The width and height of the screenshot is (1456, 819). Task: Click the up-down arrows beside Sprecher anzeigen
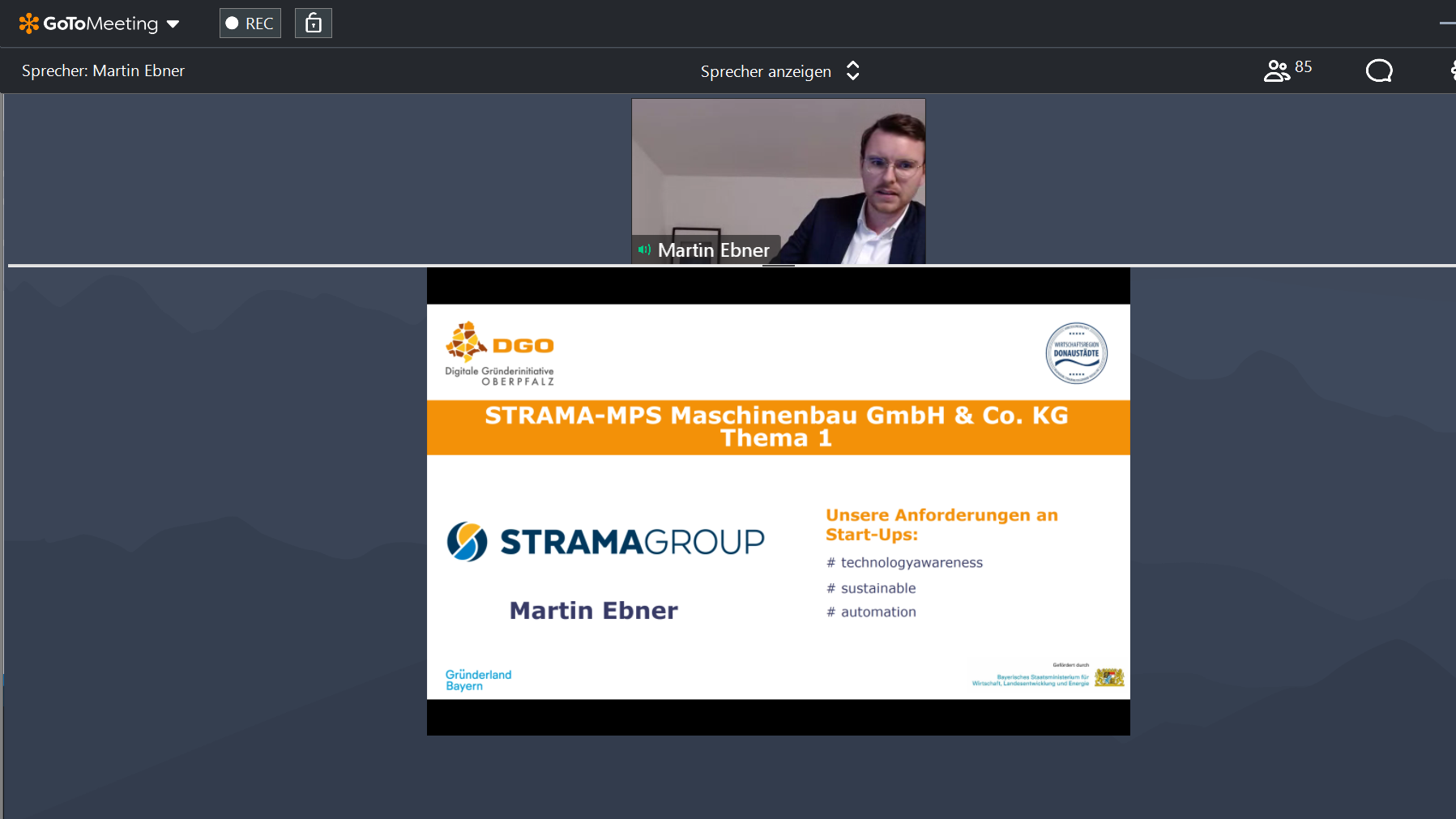coord(852,71)
